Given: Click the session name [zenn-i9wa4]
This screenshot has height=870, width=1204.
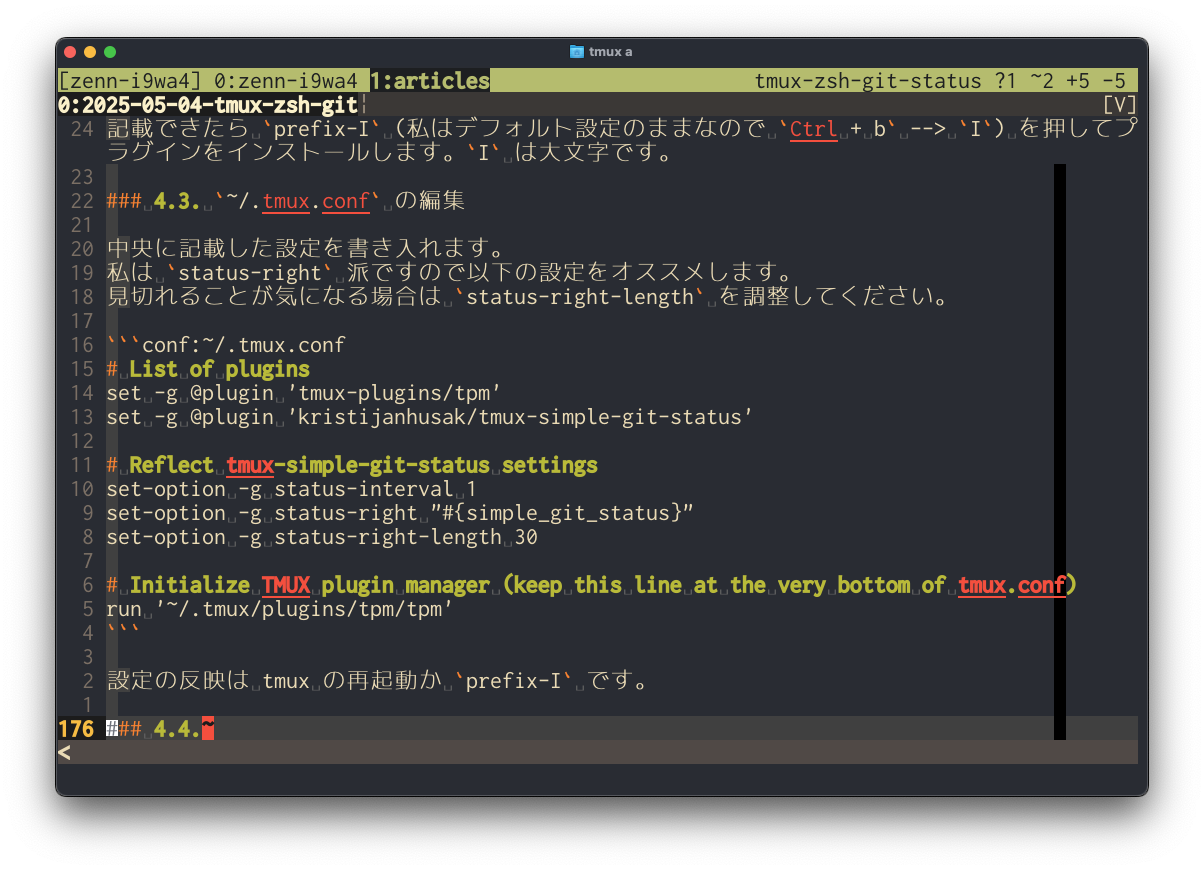Looking at the screenshot, I should click(x=130, y=81).
